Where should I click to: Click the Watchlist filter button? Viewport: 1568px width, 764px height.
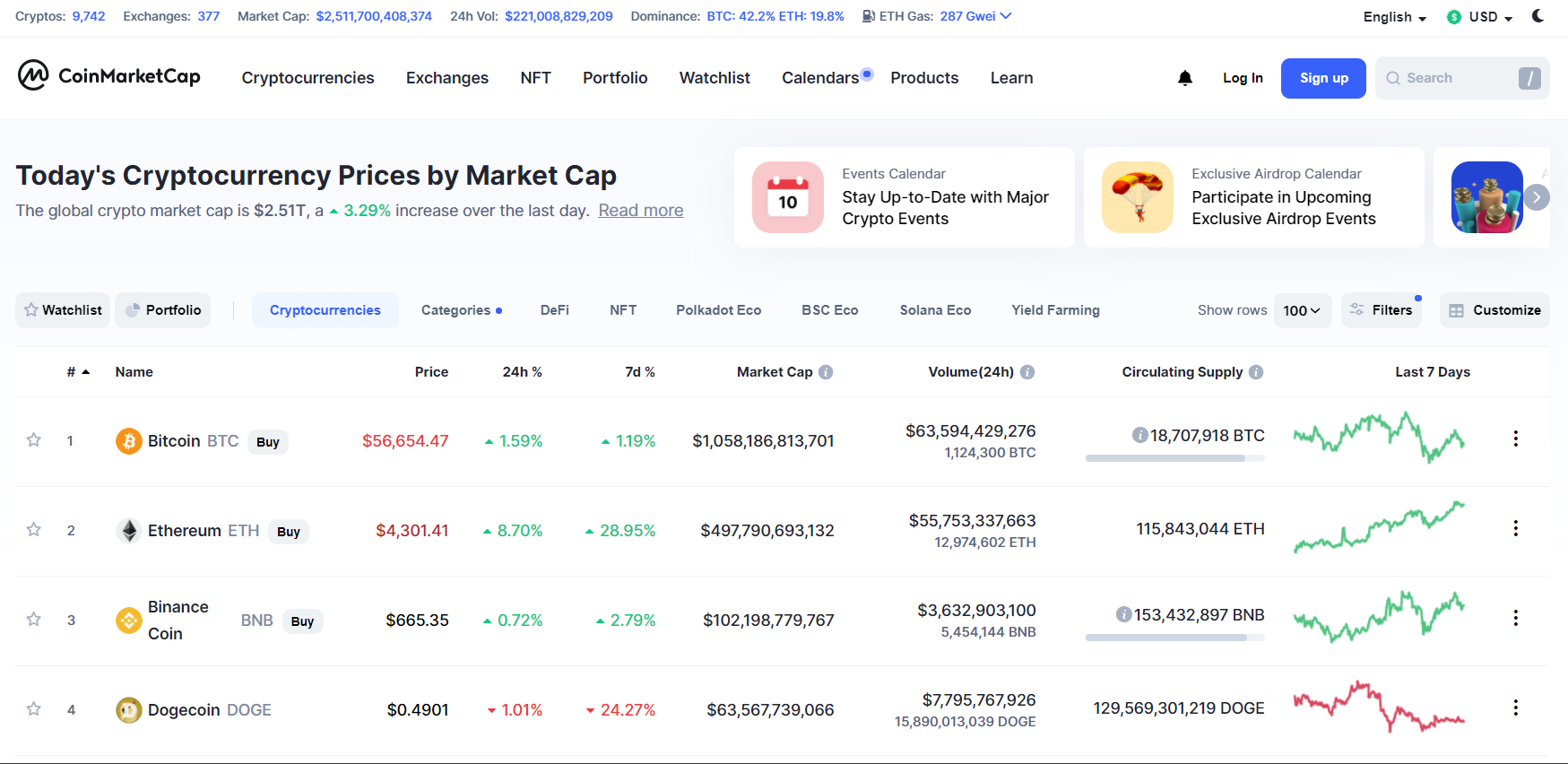[63, 310]
